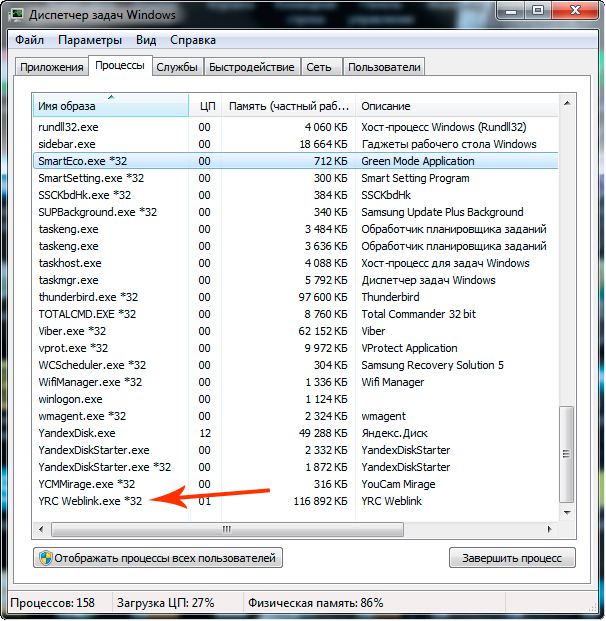Viewport: 606px width, 621px height.
Task: Select the taskmgr.exe process
Action: [x=295, y=280]
